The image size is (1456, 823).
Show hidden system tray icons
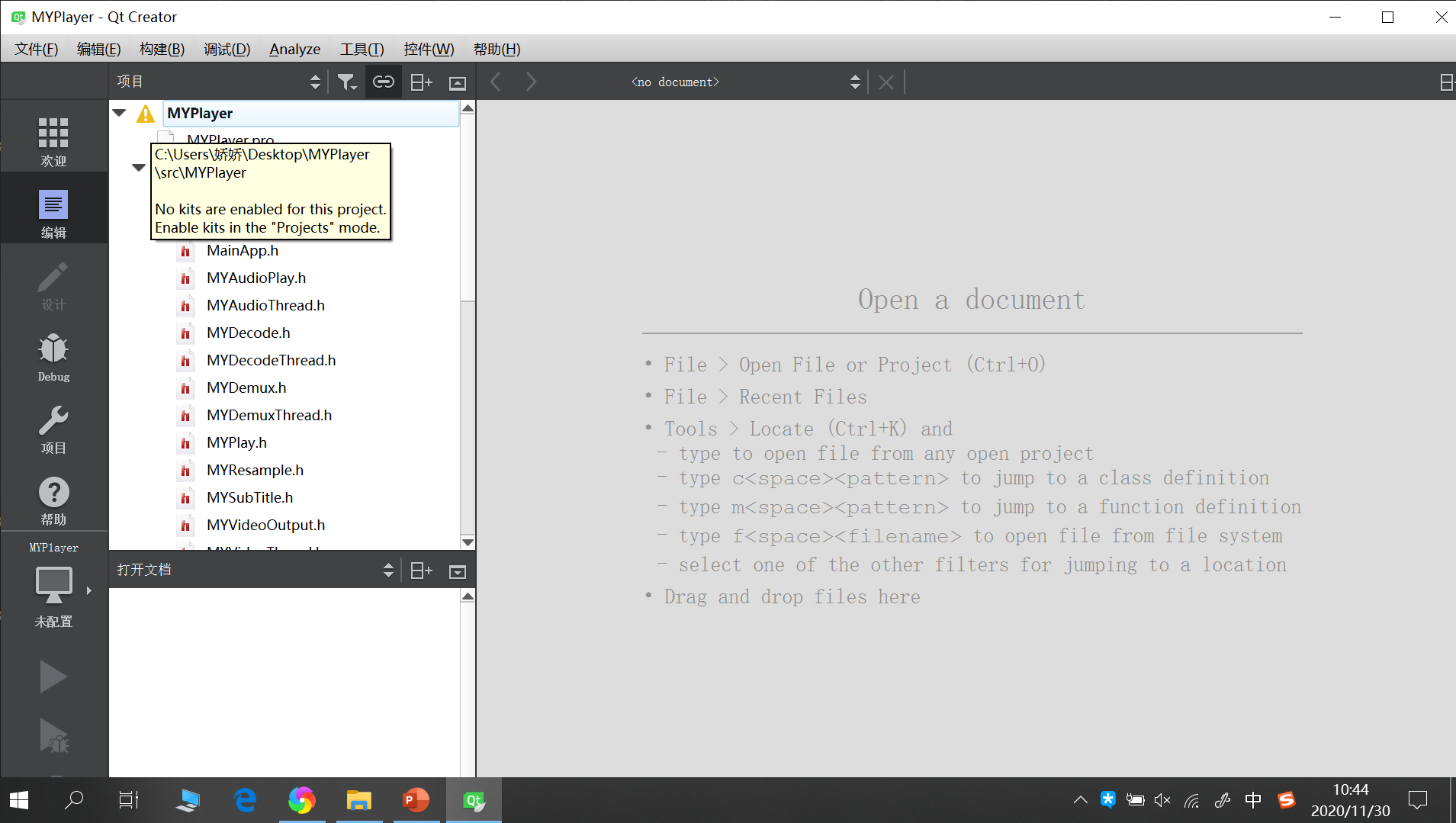(1080, 800)
